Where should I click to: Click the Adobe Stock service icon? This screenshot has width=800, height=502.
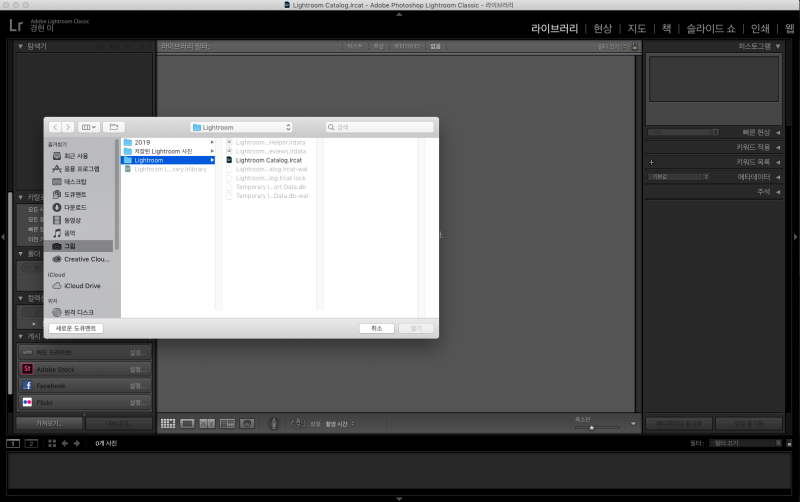coord(28,369)
